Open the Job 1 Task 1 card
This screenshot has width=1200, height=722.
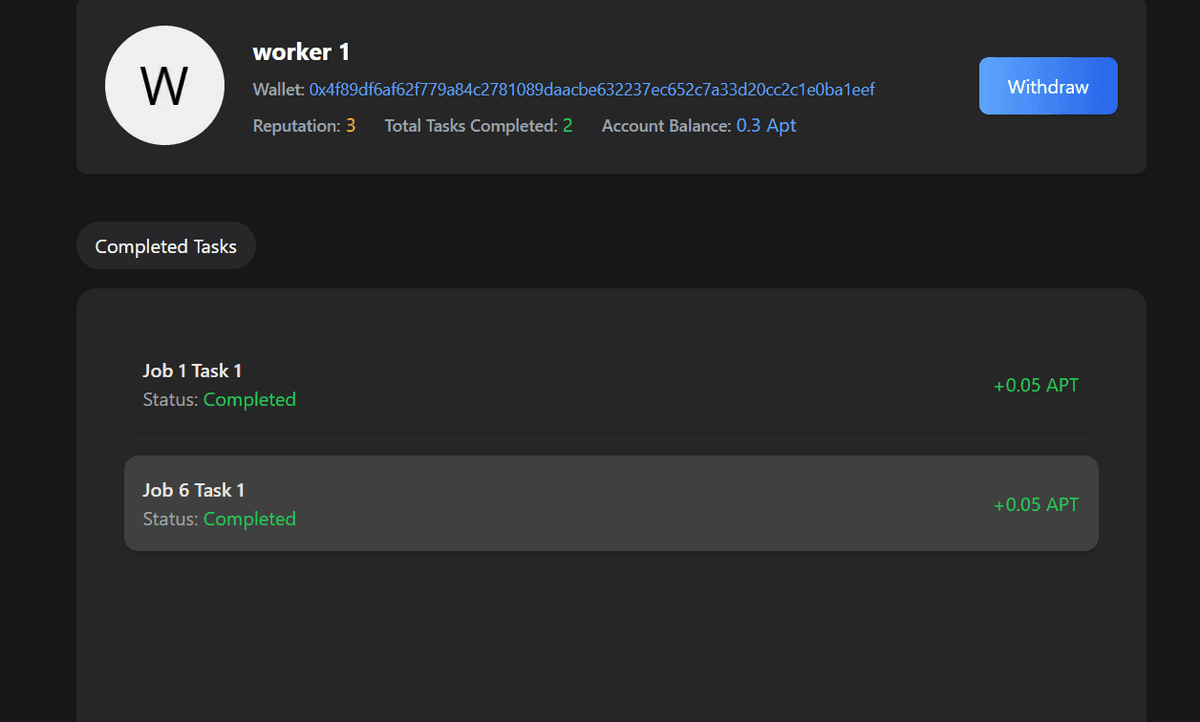point(611,384)
